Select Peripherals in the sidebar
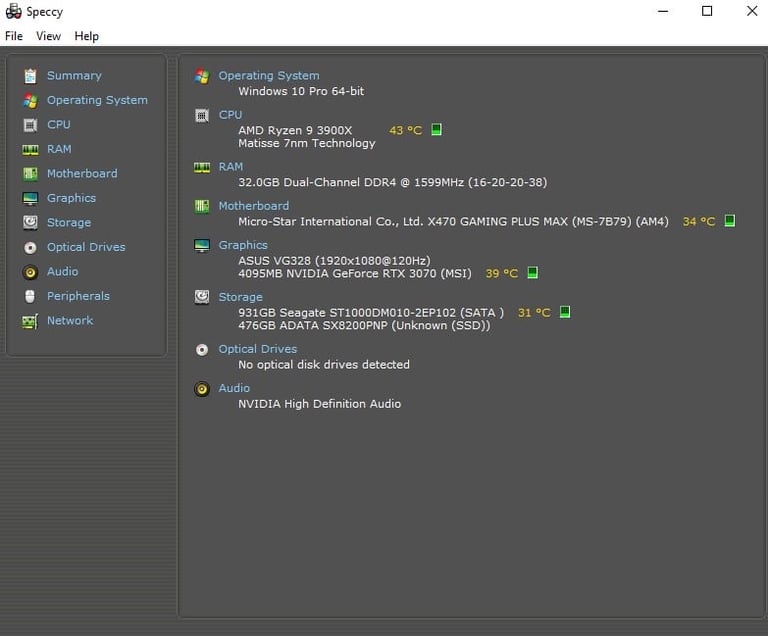 pos(78,296)
